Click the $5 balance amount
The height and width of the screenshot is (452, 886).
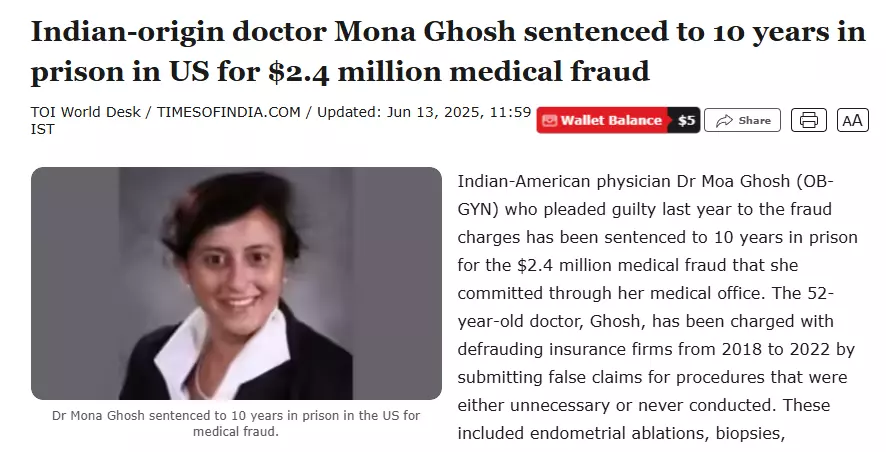686,120
